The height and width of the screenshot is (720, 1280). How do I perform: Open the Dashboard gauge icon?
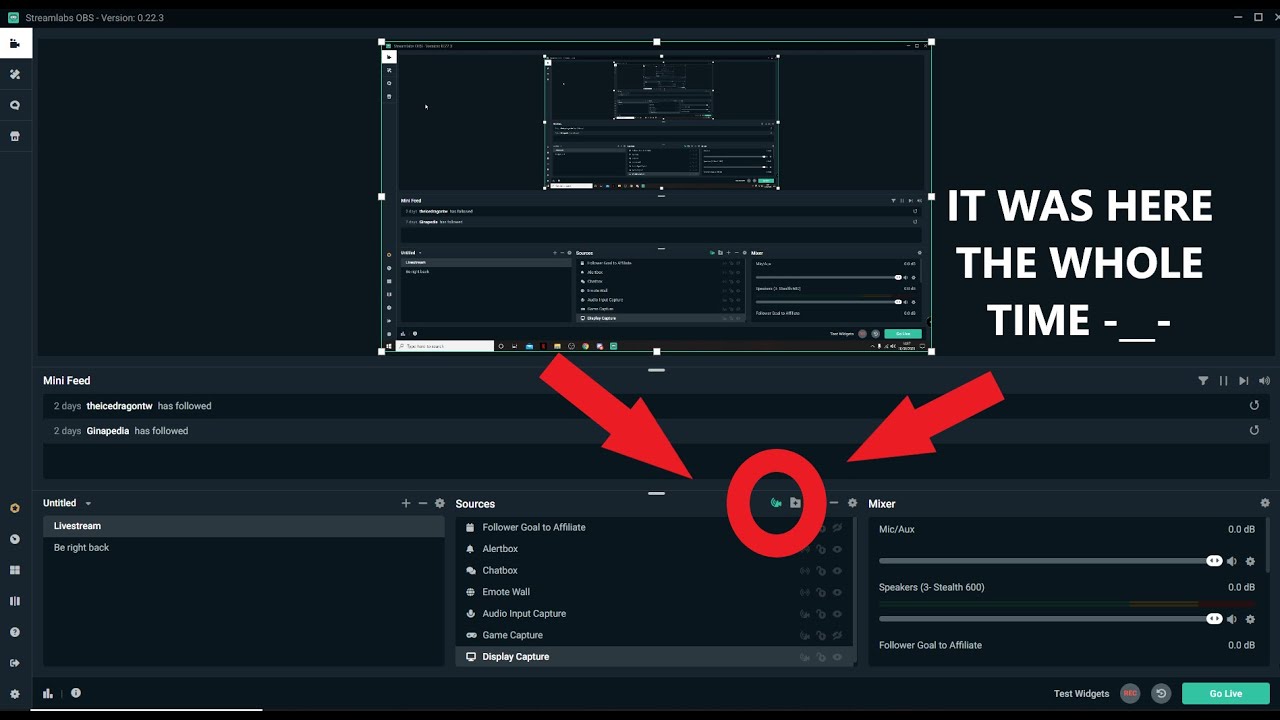pos(15,539)
